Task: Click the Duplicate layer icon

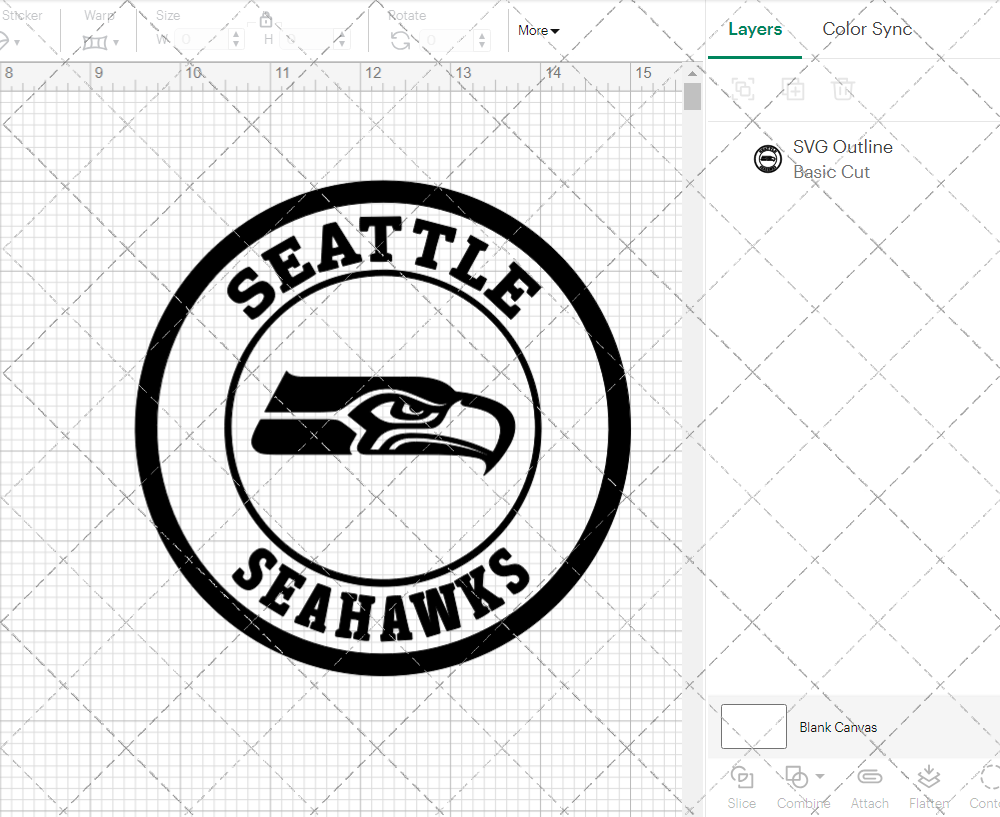Action: coord(793,89)
